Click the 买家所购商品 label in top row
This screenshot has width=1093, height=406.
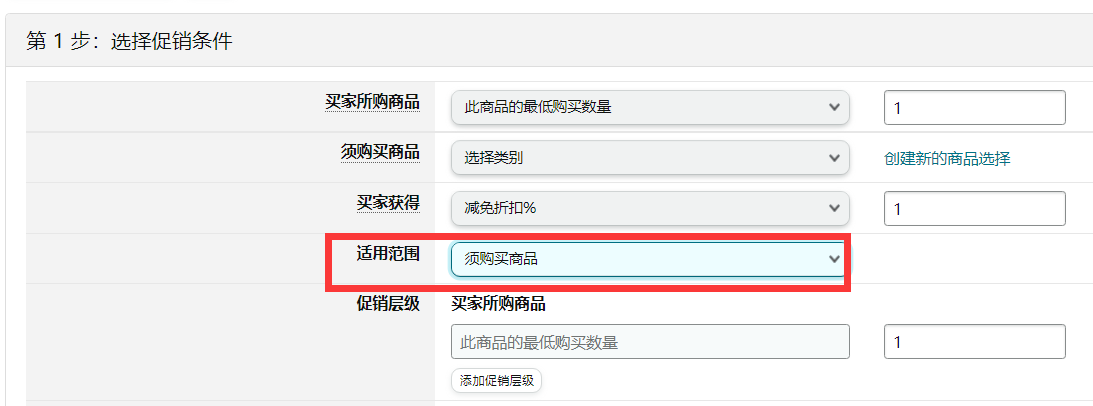[372, 102]
